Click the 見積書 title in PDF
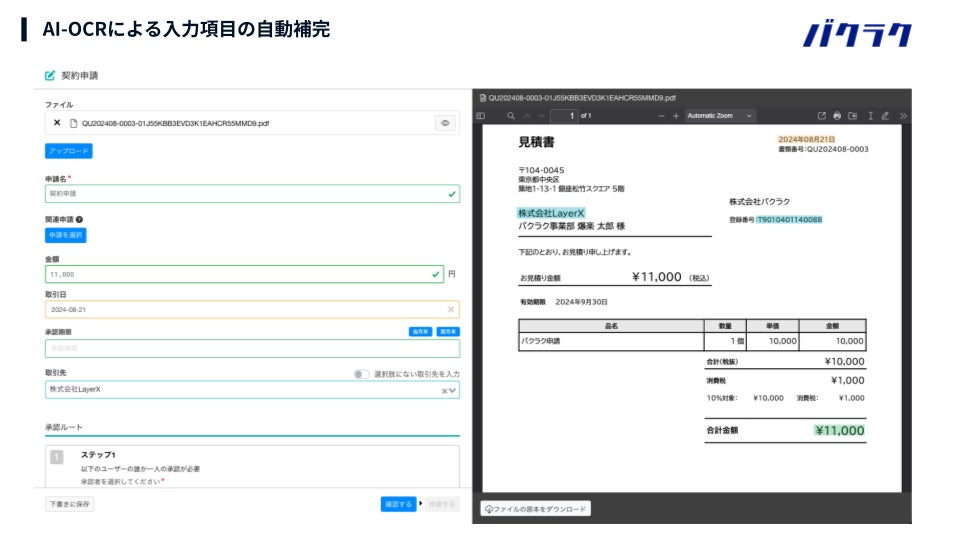 [536, 142]
